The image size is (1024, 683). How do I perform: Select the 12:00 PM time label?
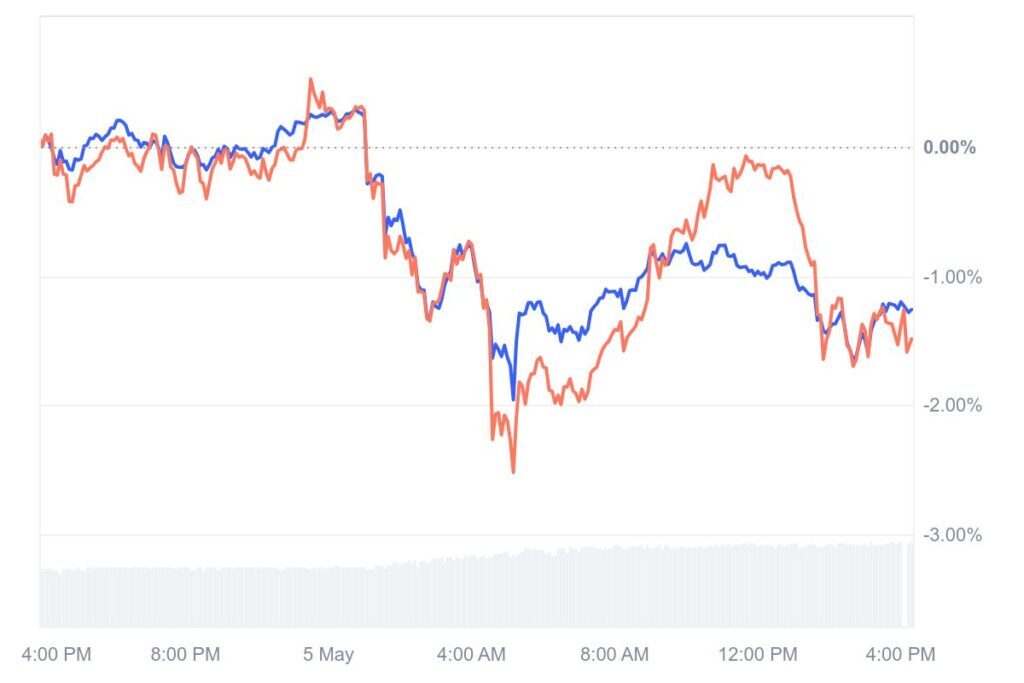[759, 655]
